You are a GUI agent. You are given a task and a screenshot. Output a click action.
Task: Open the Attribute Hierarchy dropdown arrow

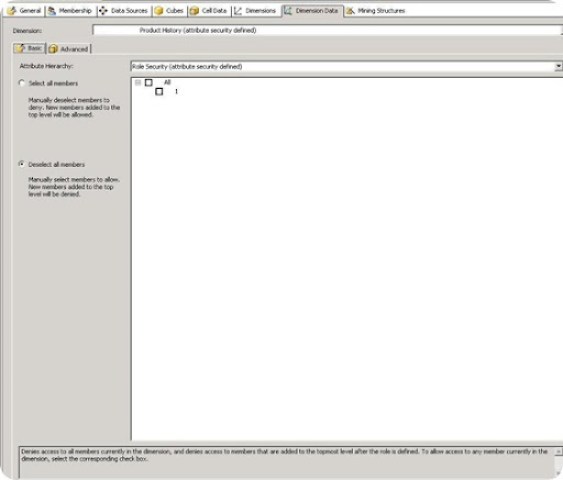(x=558, y=66)
